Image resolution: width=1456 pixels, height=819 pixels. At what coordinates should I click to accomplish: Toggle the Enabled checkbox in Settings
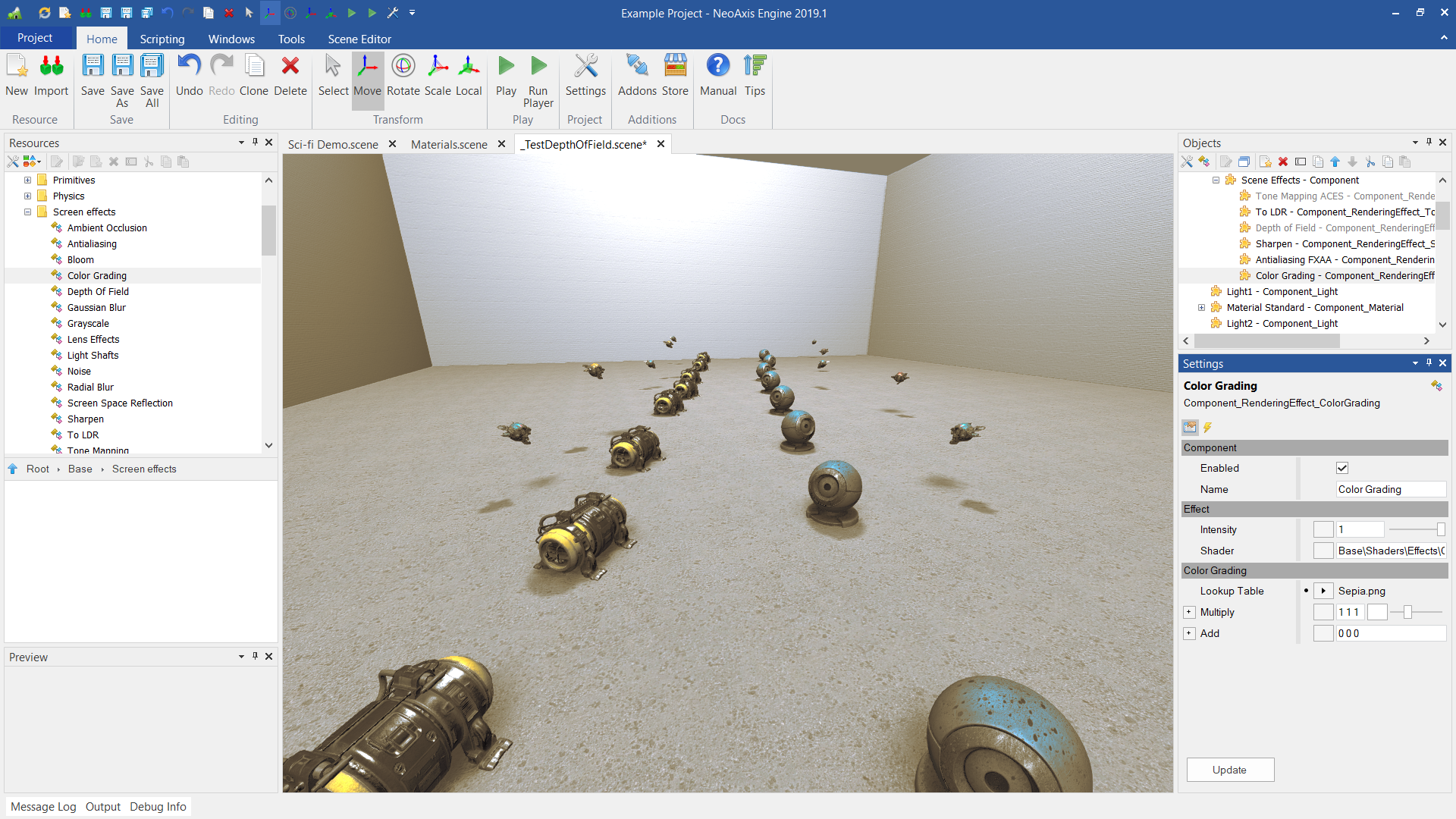tap(1342, 468)
